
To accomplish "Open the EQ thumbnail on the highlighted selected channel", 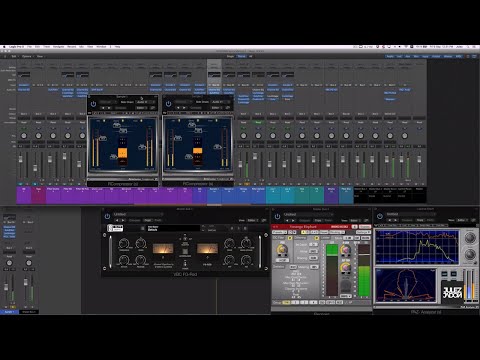I will [x=214, y=75].
